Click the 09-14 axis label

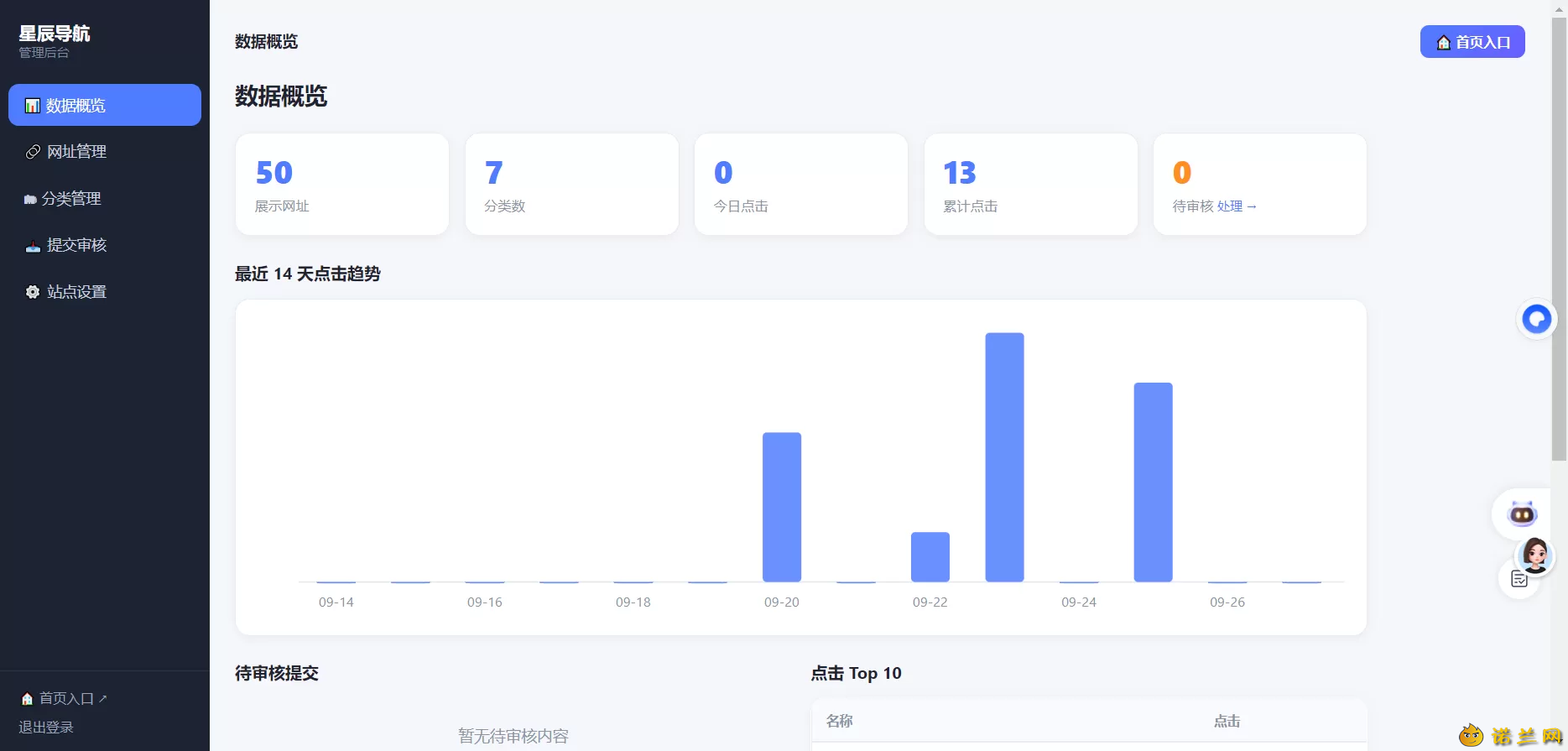336,602
